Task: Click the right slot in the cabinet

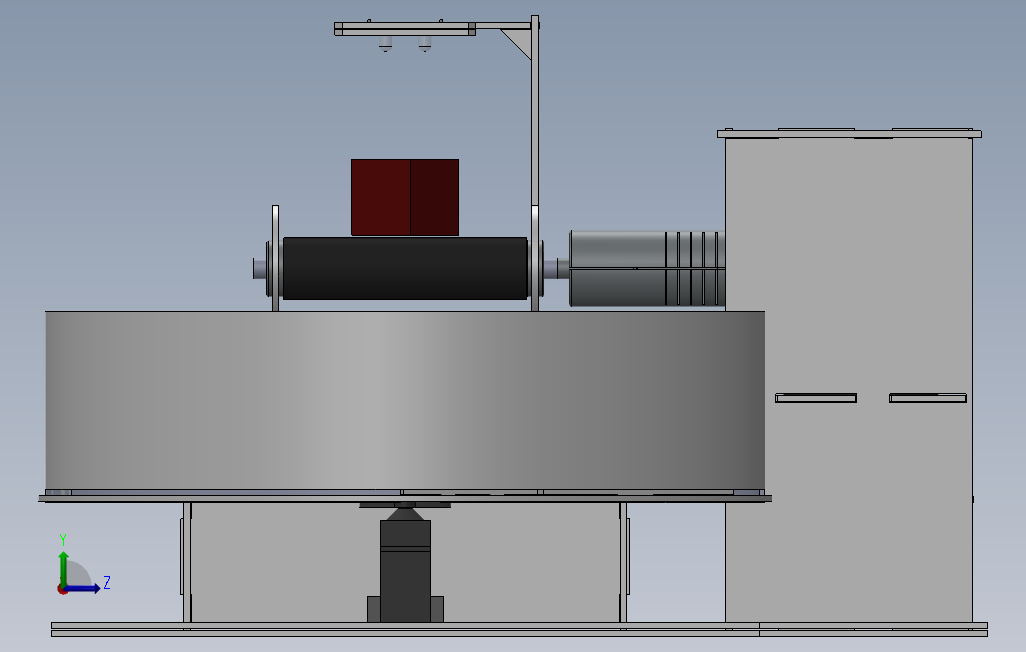Action: [928, 398]
